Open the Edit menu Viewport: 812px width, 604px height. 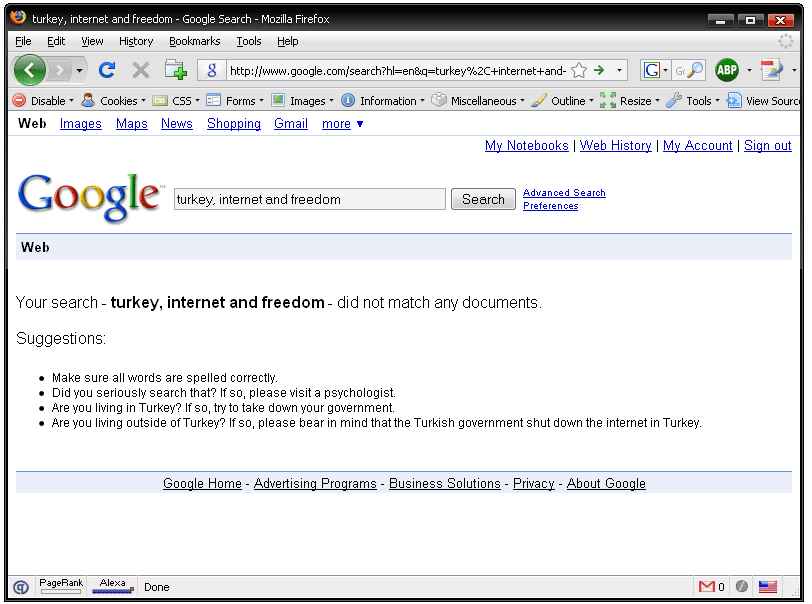click(56, 41)
